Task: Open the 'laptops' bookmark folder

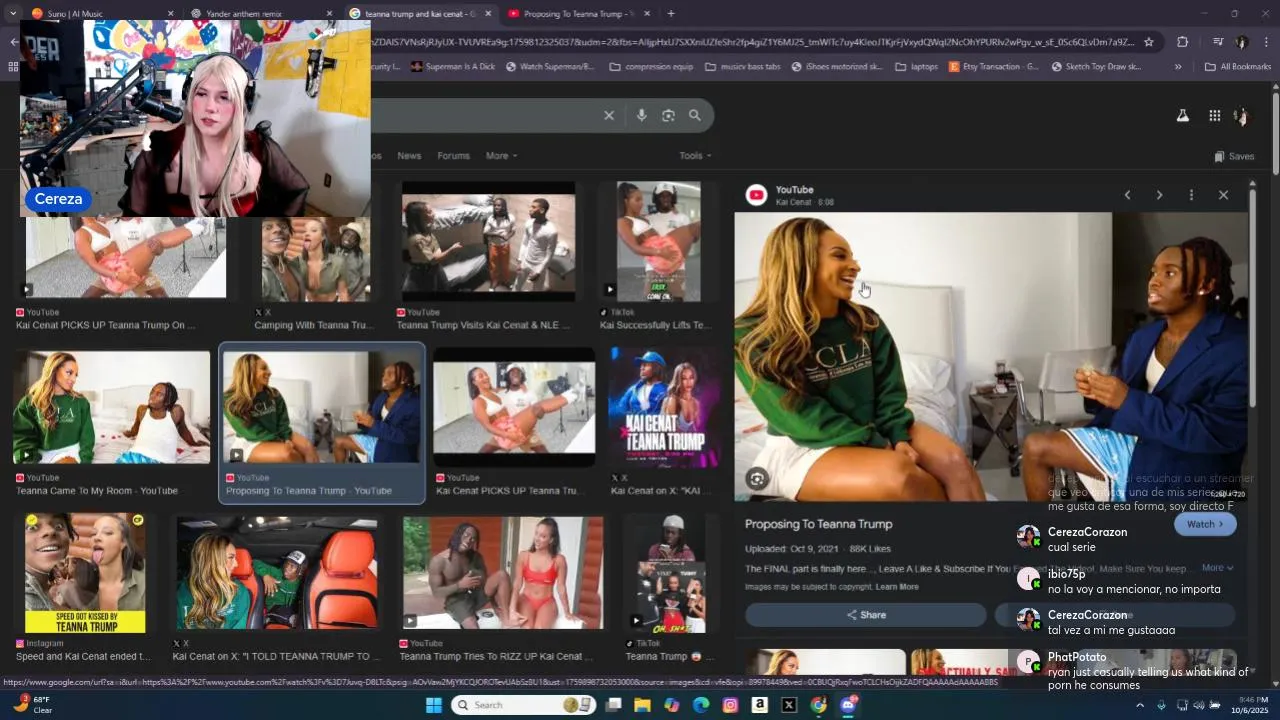Action: [916, 67]
